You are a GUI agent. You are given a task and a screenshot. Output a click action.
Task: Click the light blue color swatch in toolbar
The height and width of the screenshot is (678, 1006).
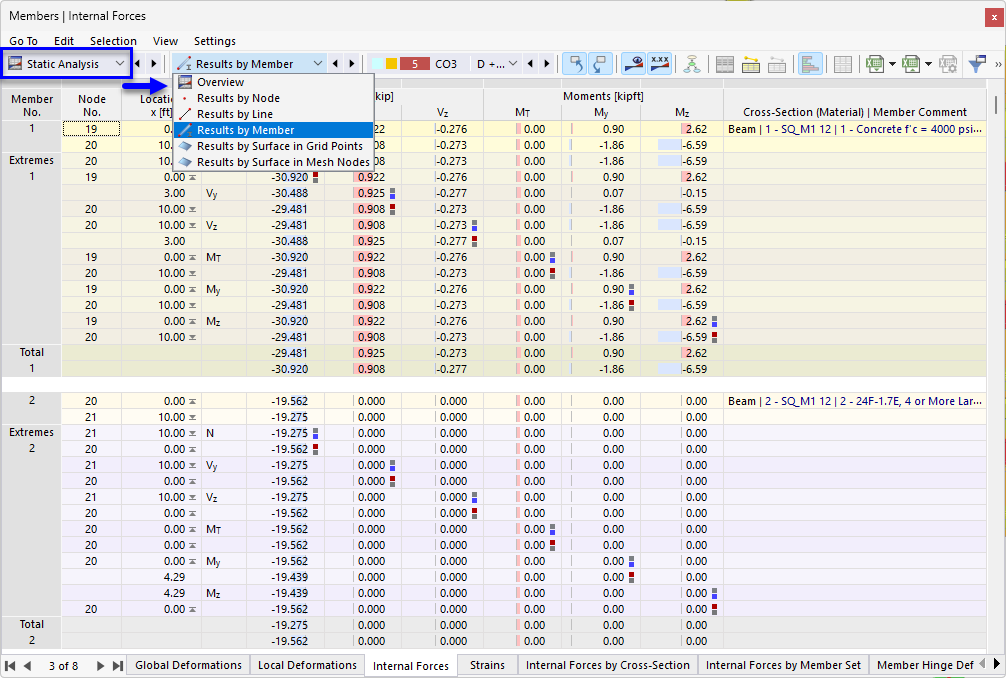(x=377, y=64)
